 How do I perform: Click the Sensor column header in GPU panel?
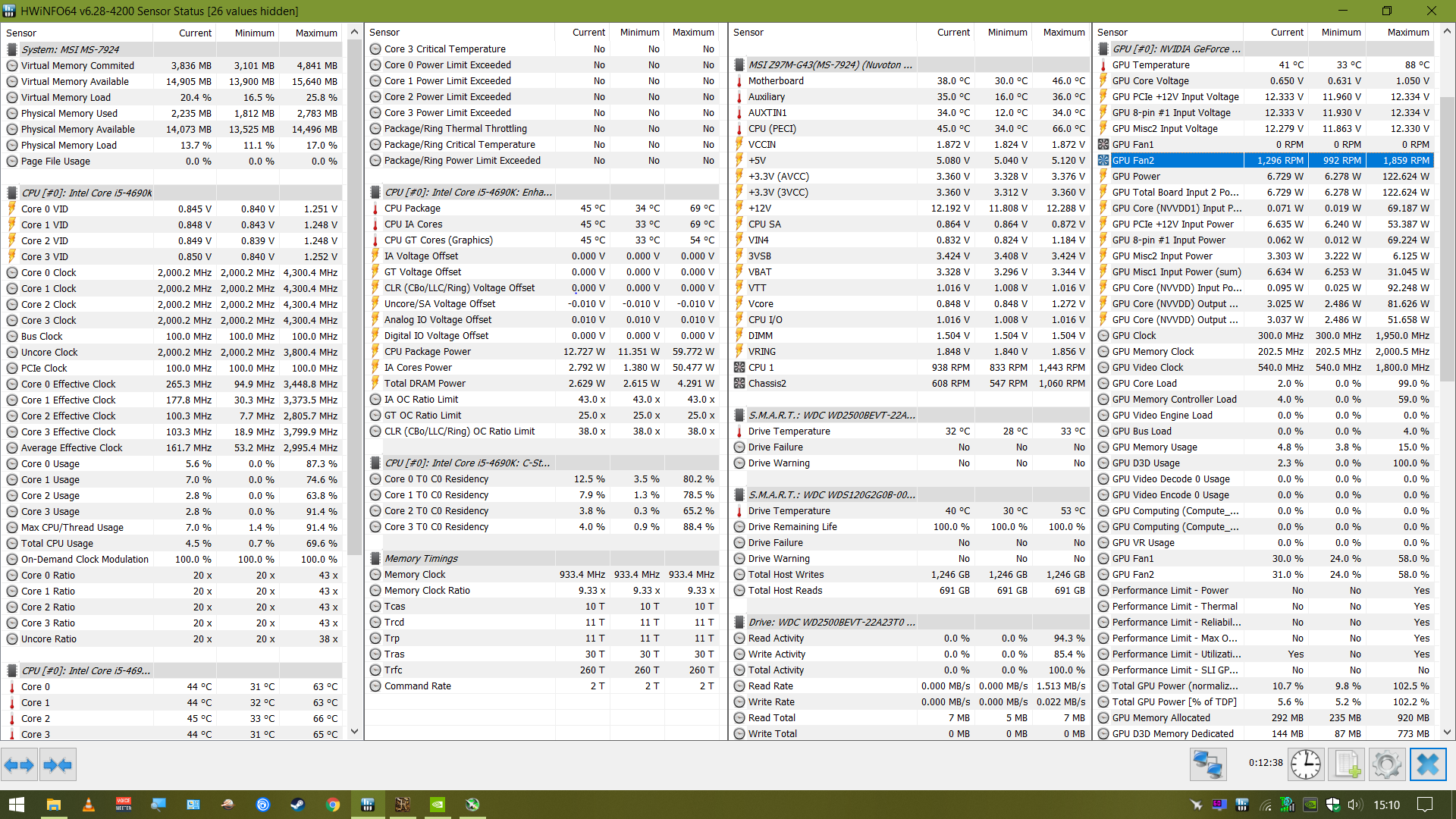[x=1112, y=32]
